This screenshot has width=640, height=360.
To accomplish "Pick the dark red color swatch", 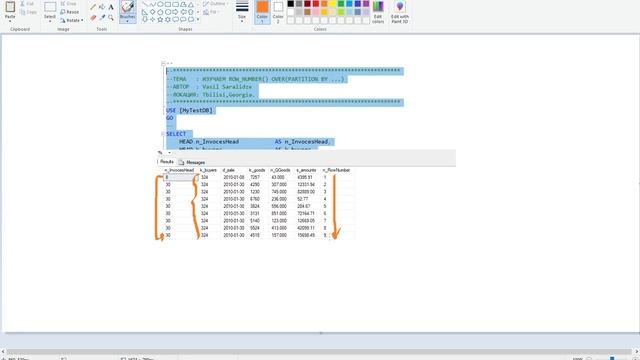I will click(307, 4).
